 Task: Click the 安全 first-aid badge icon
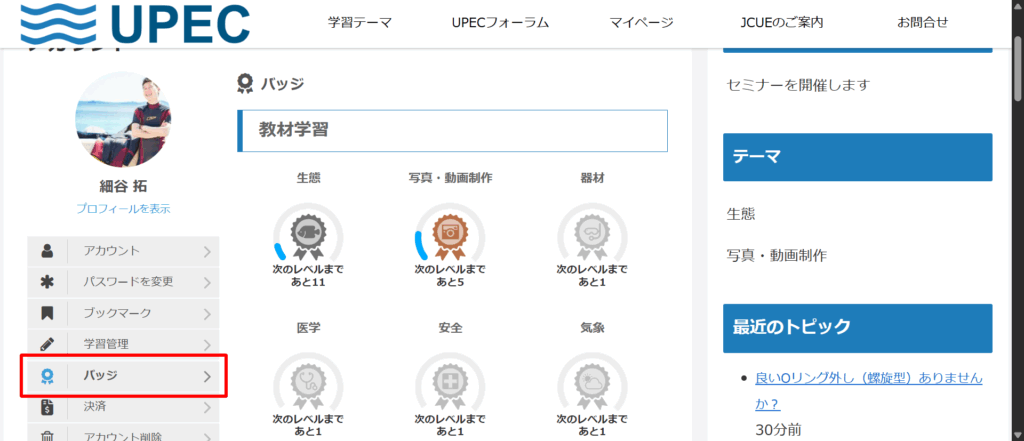point(450,383)
